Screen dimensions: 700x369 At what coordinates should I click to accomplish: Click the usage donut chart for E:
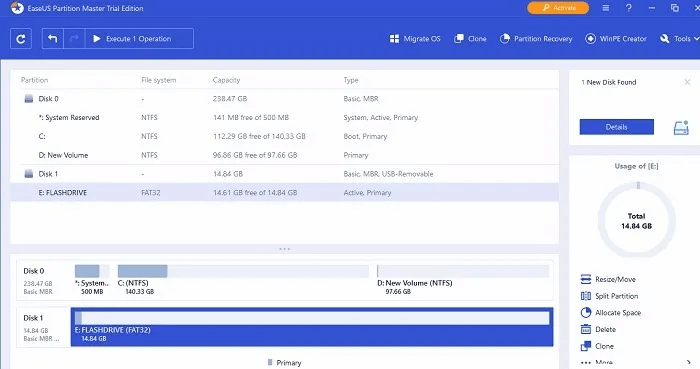(x=637, y=220)
